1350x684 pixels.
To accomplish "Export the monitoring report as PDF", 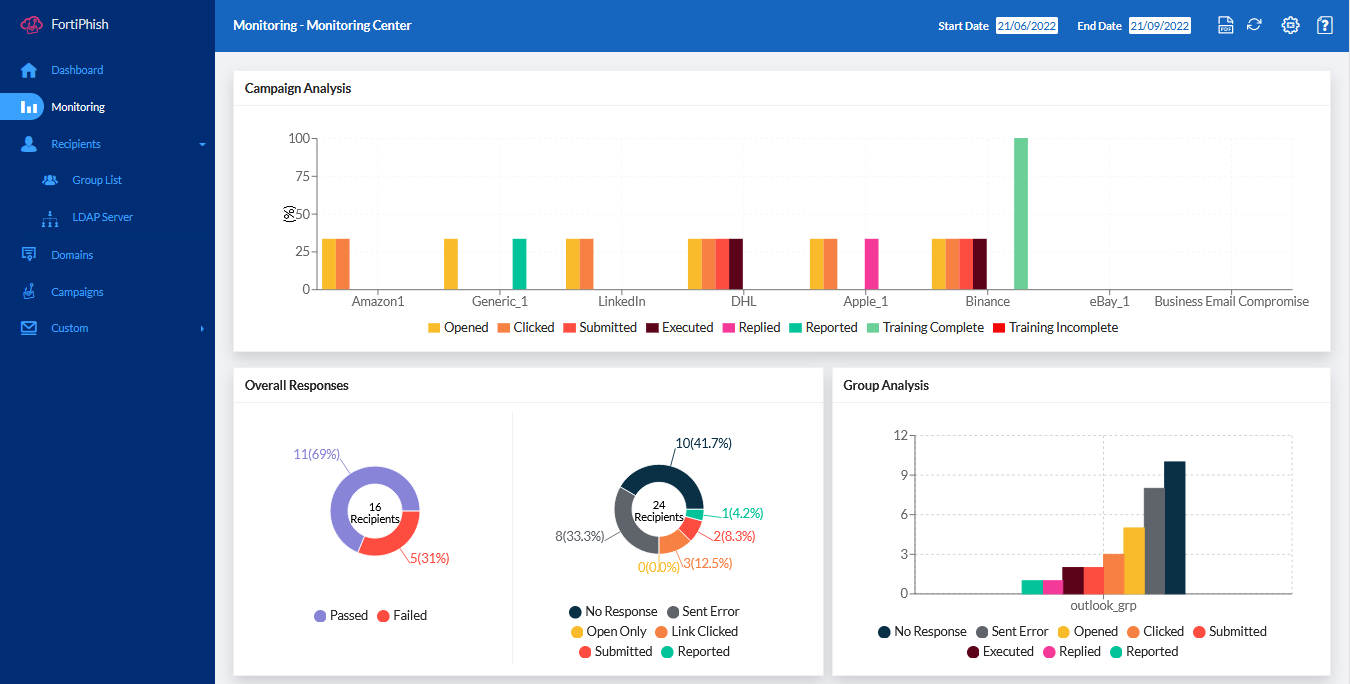I will point(1225,24).
